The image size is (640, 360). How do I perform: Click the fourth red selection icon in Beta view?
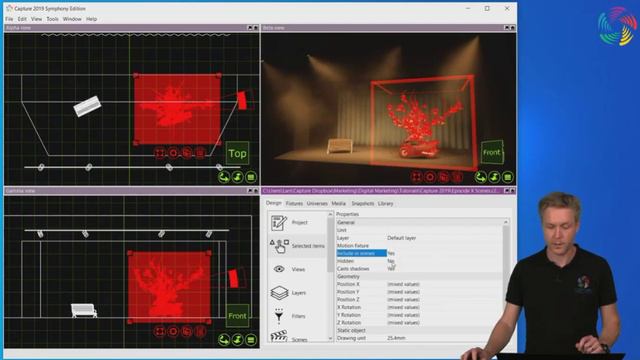pos(457,177)
